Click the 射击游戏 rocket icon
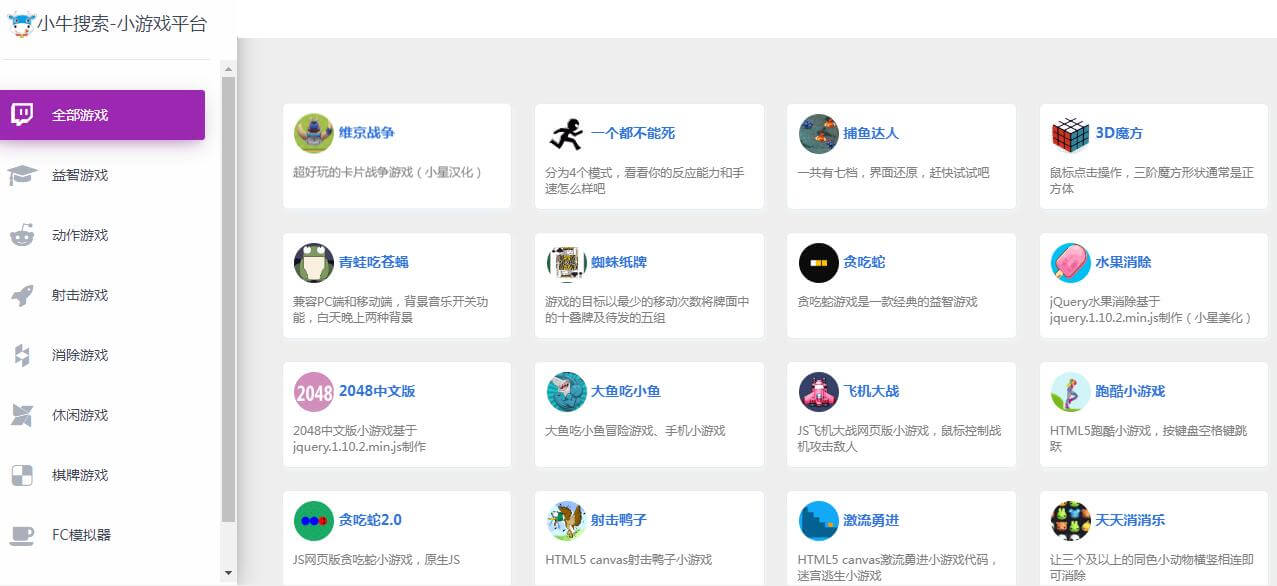The image size is (1277, 586). click(x=23, y=295)
